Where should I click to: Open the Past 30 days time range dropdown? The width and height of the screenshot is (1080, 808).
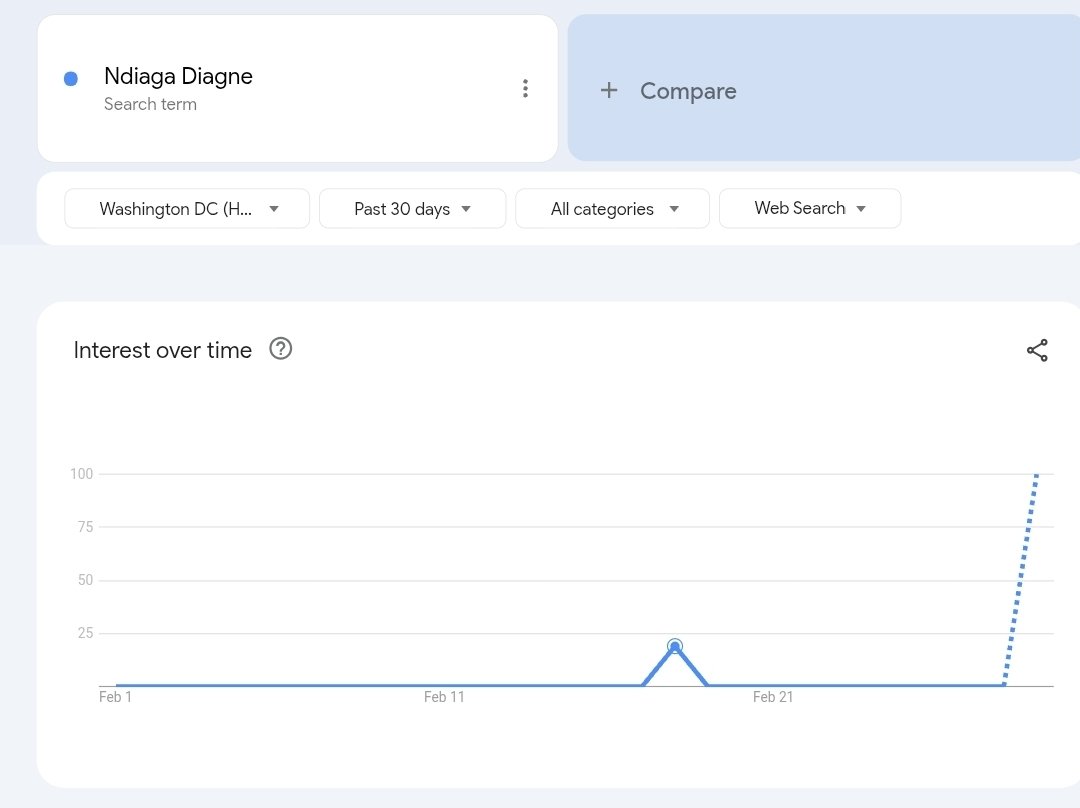(x=413, y=209)
